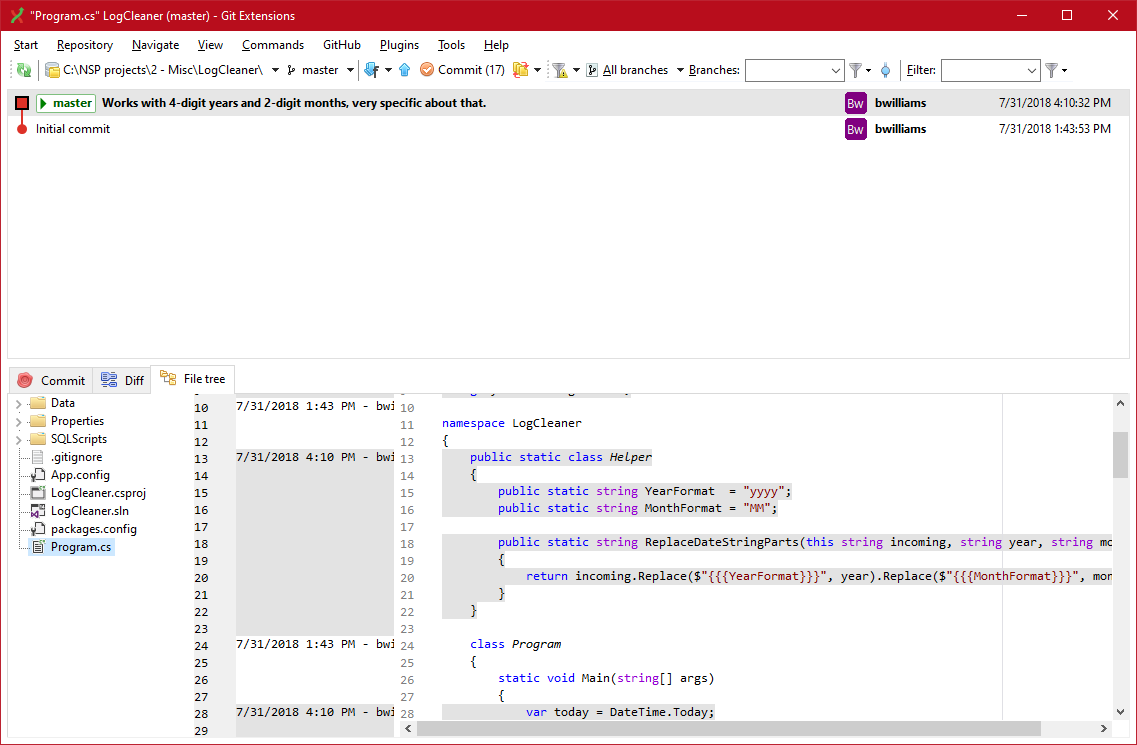This screenshot has width=1137, height=745.
Task: Toggle the blue highlight-branch dot icon
Action: tap(886, 70)
